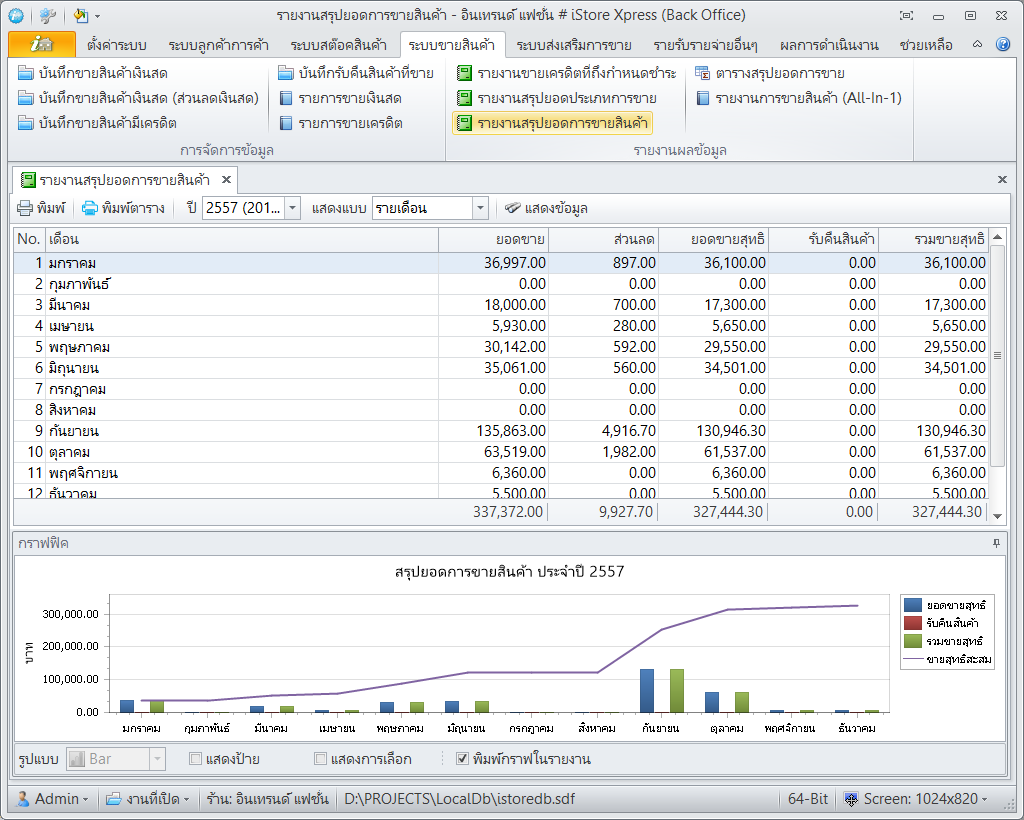Click the globe application icon in title bar
This screenshot has width=1024, height=820.
(x=16, y=15)
